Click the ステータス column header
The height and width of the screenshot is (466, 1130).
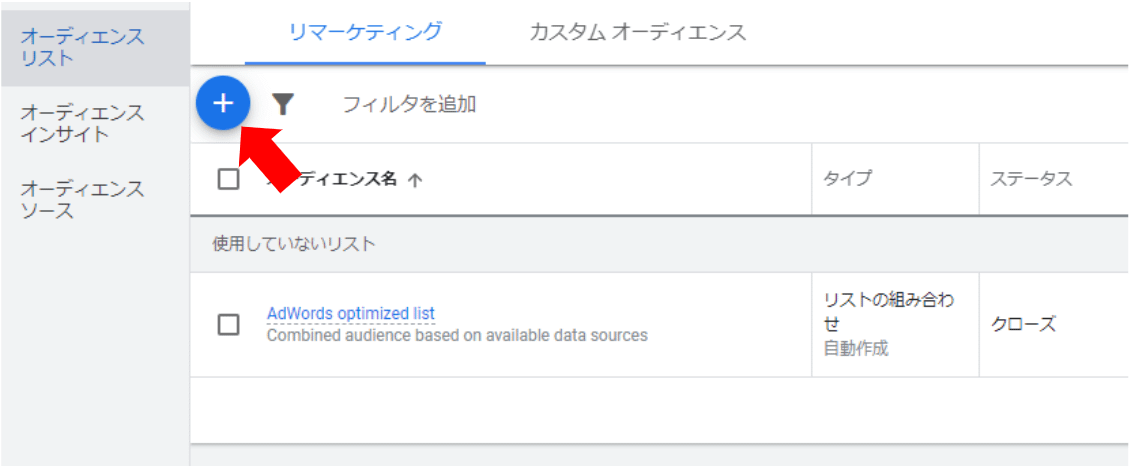coord(1031,179)
